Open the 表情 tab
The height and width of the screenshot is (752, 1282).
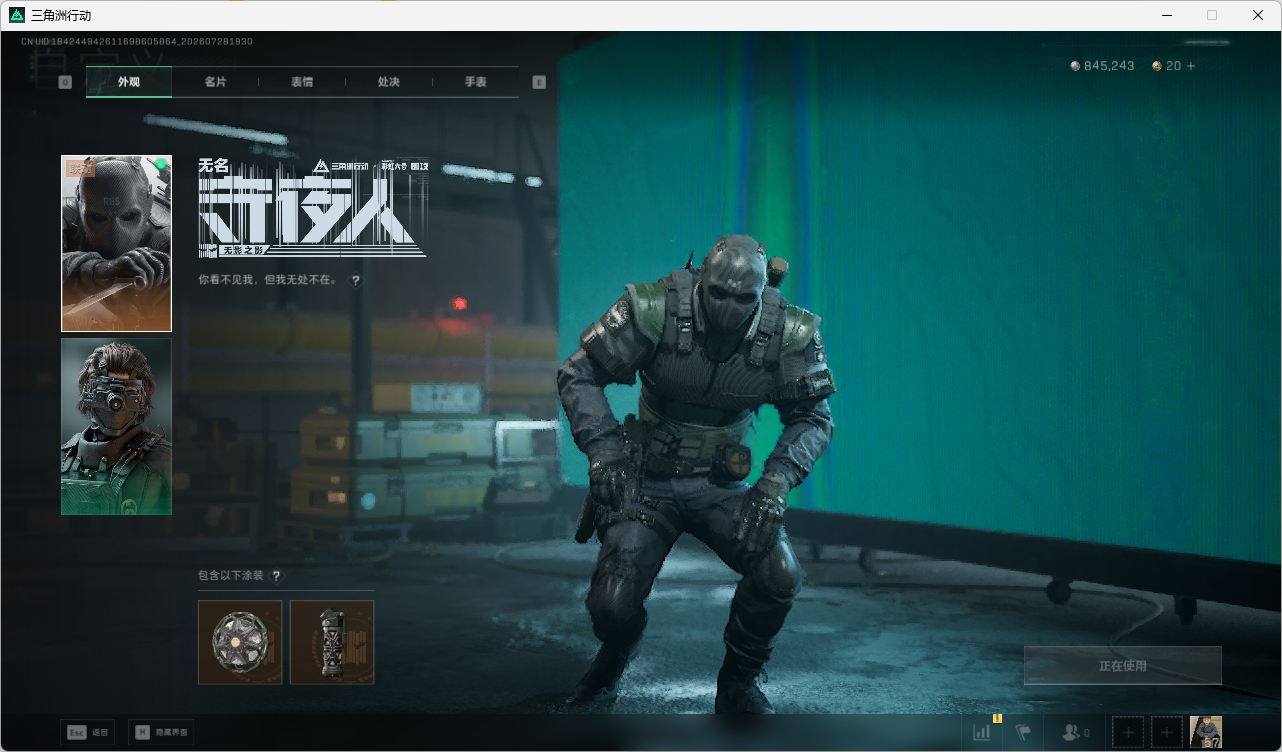coord(302,82)
